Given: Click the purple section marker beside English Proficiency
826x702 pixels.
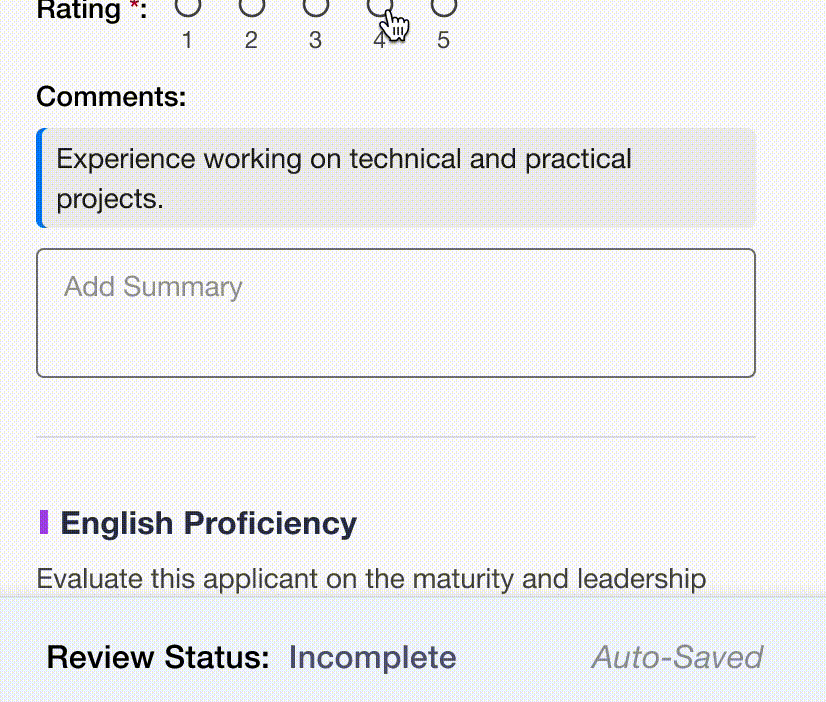Looking at the screenshot, I should (44, 523).
